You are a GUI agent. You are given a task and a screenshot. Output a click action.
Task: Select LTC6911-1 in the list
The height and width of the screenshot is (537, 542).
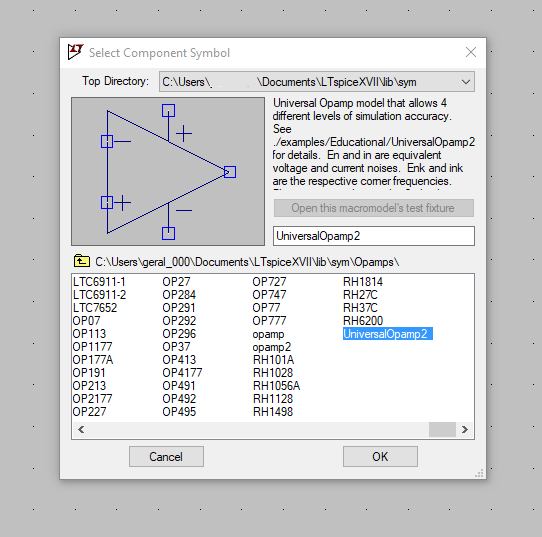(x=99, y=282)
